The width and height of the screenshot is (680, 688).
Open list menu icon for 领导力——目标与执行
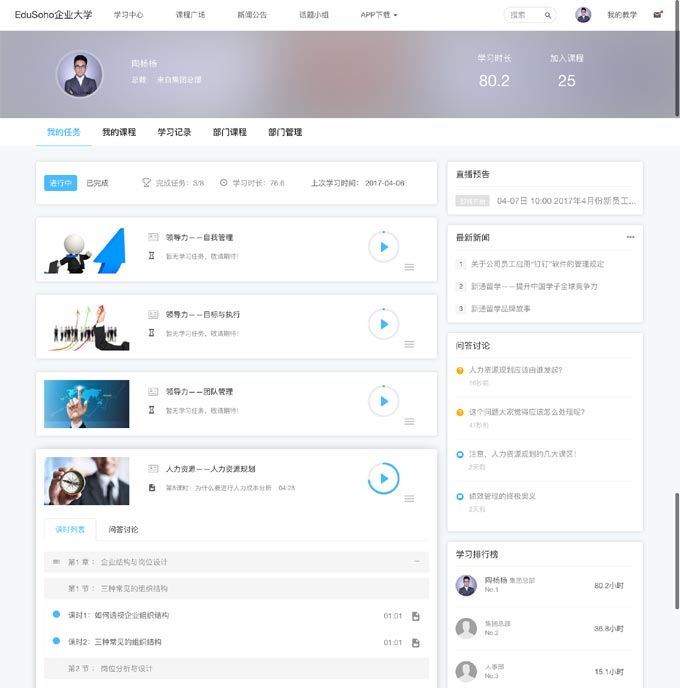[x=409, y=344]
